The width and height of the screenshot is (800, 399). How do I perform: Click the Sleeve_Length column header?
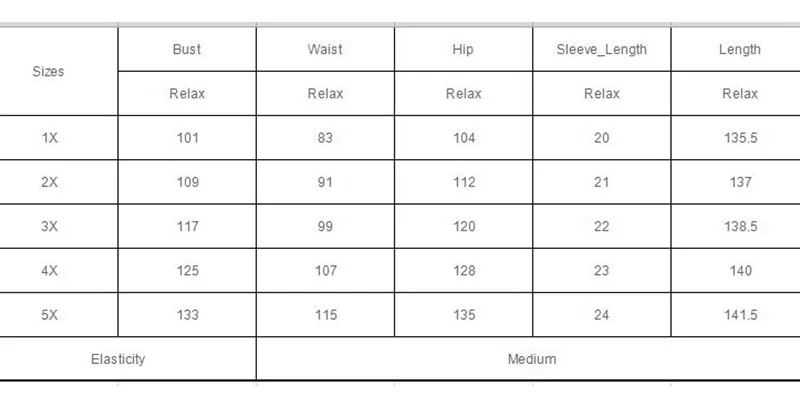point(602,49)
